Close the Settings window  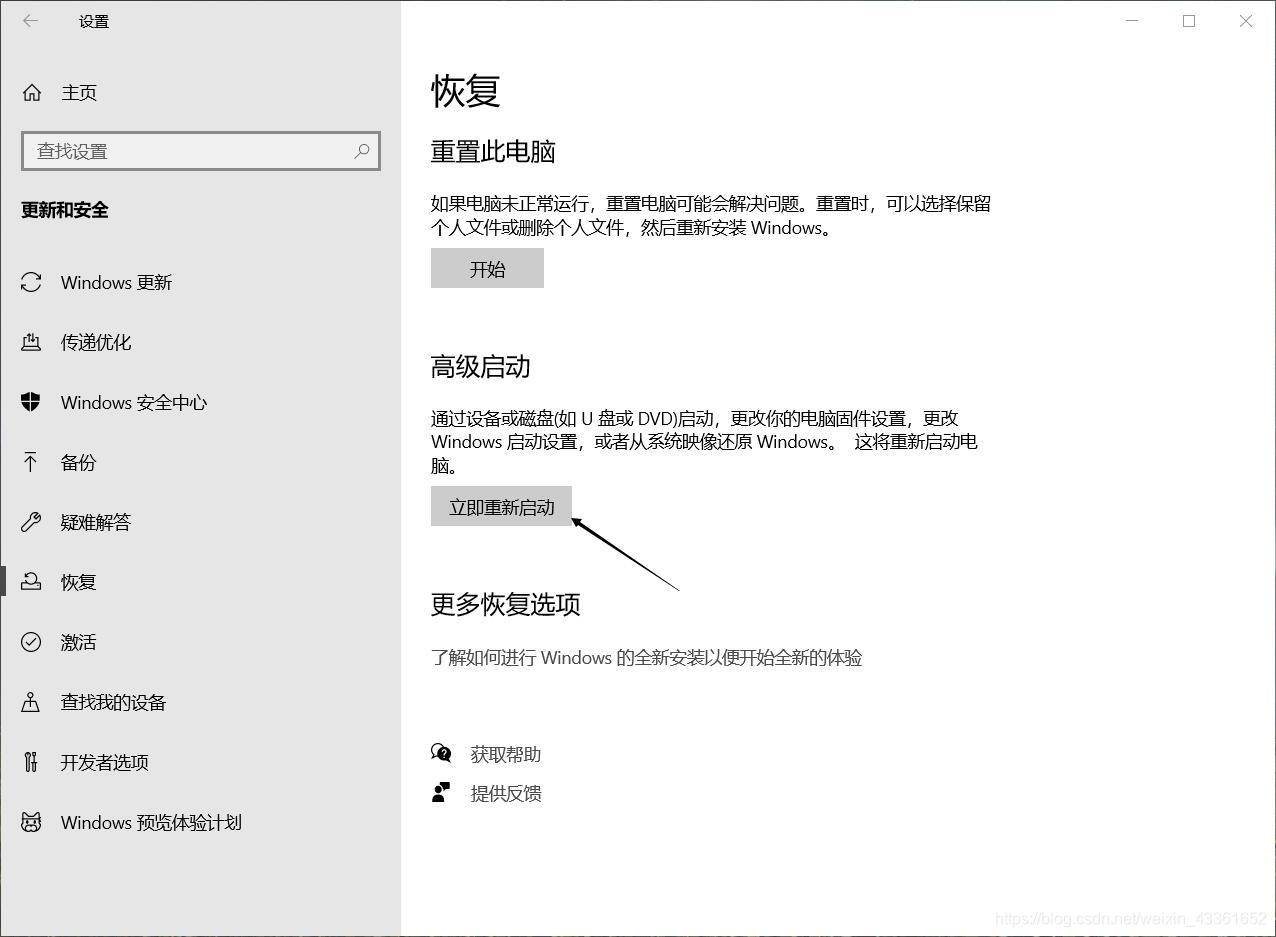point(1246,20)
